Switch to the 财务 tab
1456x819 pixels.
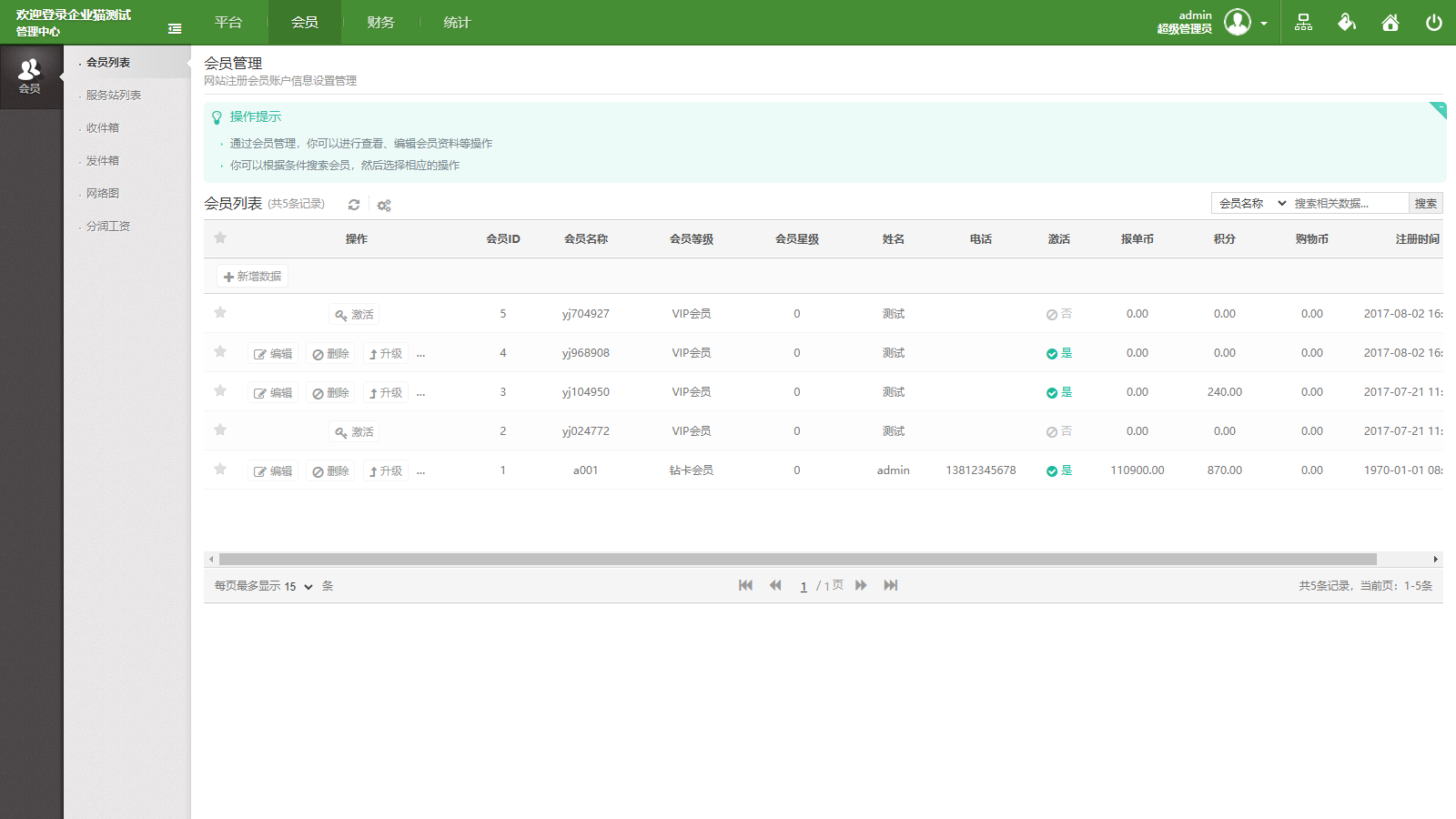pos(380,23)
